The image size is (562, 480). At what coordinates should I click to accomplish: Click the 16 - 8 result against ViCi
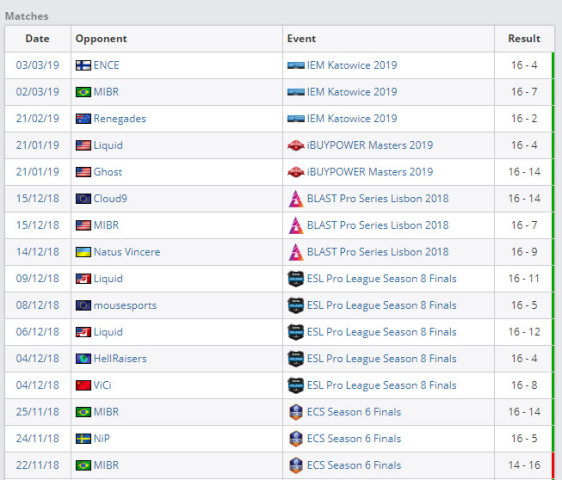(x=524, y=385)
